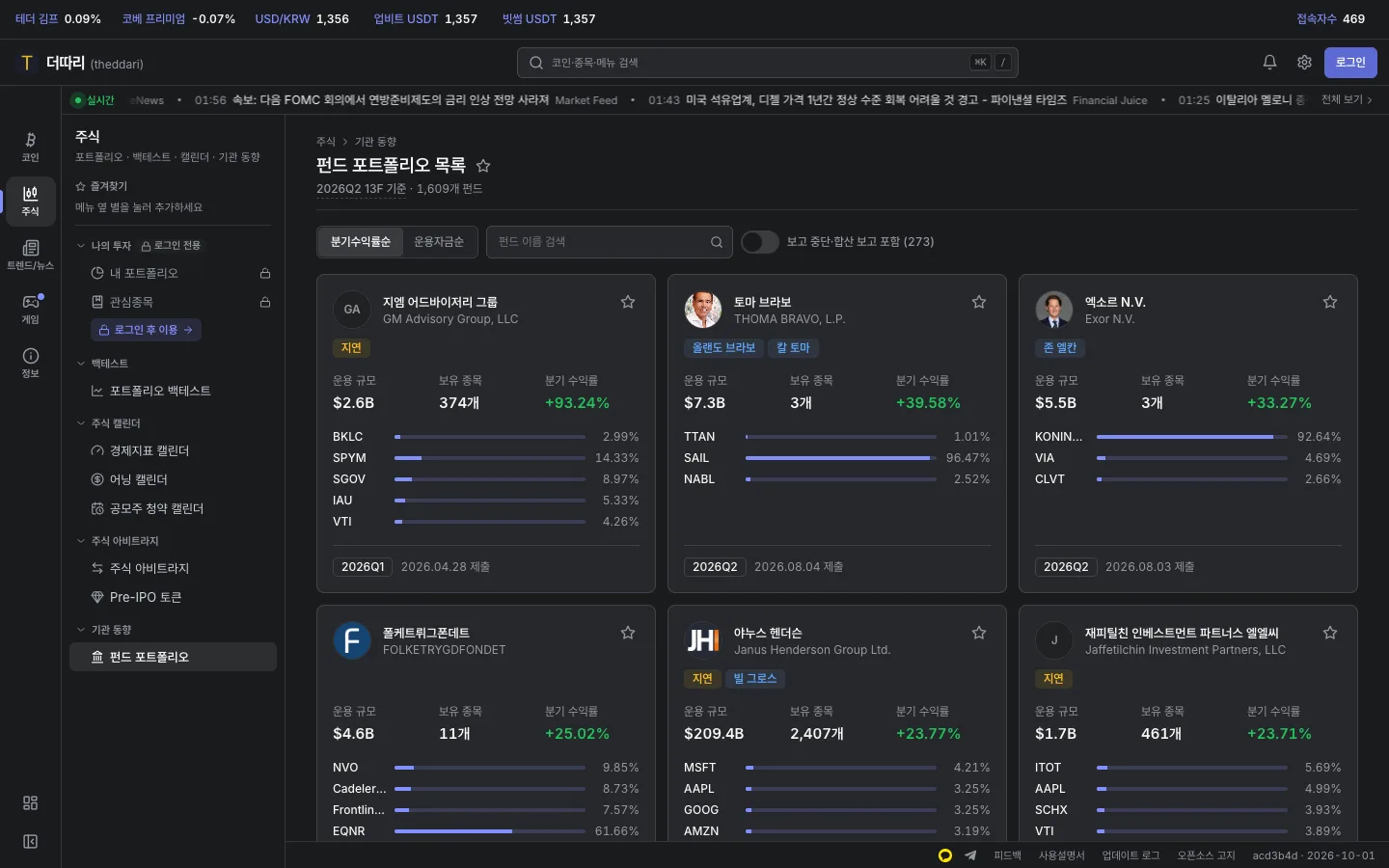Toggle 보고 중단·합산 보고 포함 switch
Image resolution: width=1389 pixels, height=868 pixels.
760,242
